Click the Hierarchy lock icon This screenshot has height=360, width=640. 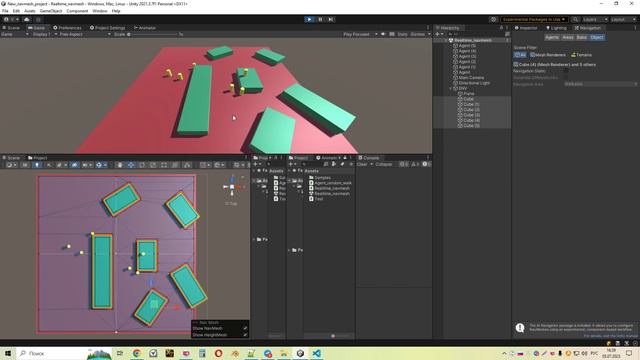(501, 28)
